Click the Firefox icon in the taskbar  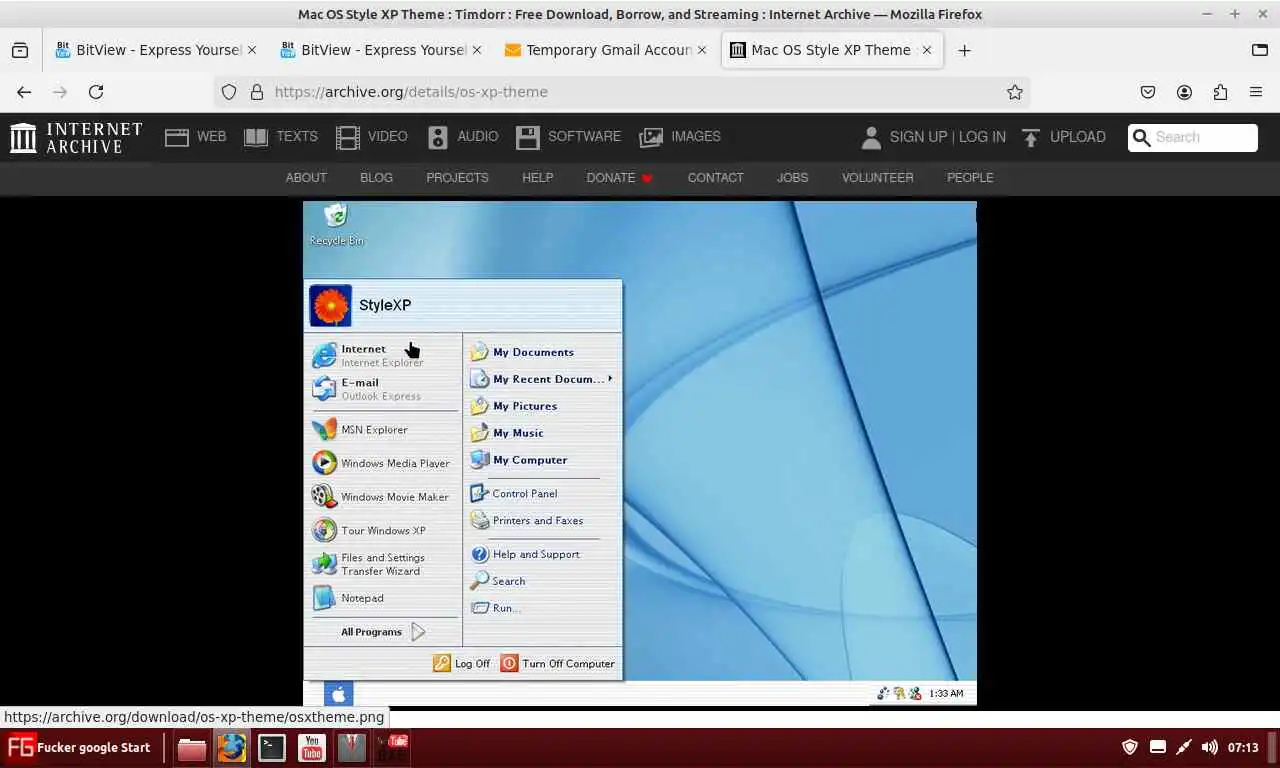[232, 747]
